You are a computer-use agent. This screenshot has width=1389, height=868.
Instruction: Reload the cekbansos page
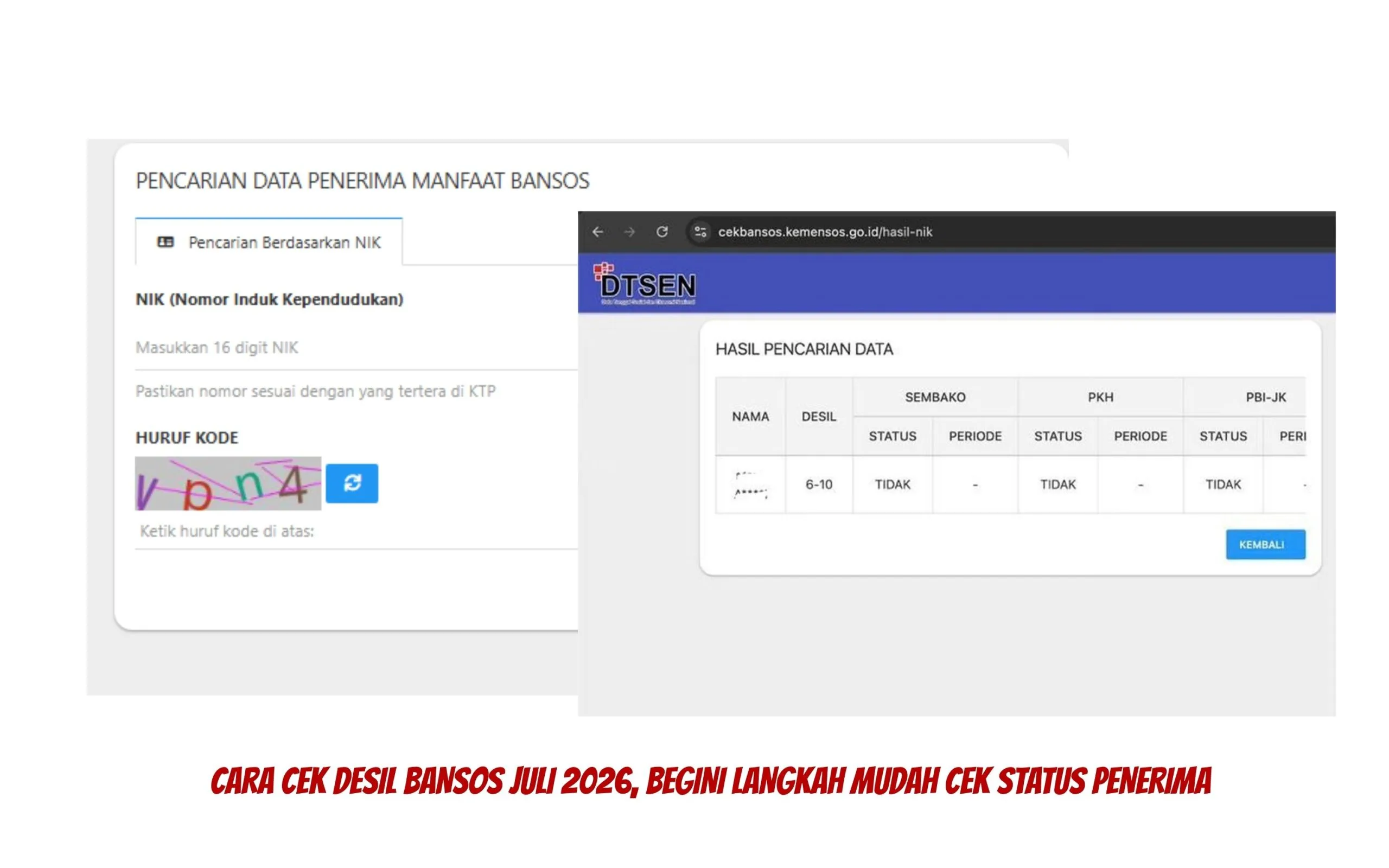point(662,232)
